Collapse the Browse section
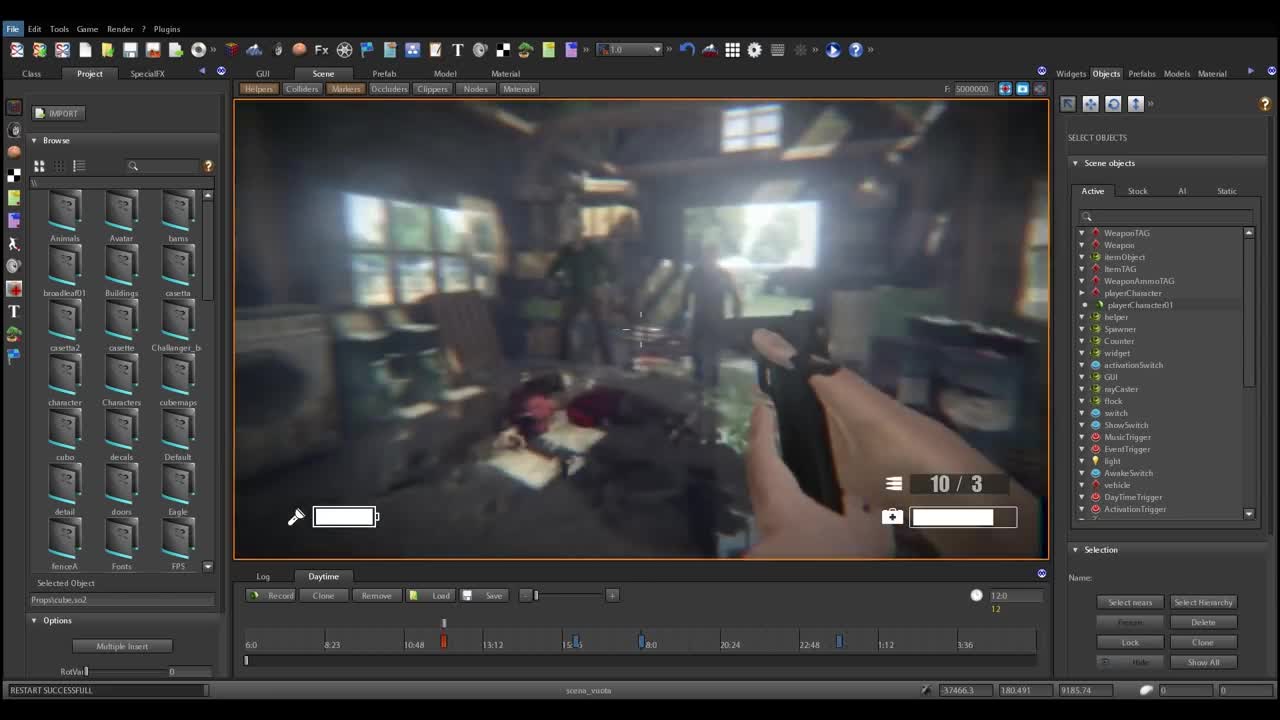Screen dimensions: 1280x720 pos(34,141)
